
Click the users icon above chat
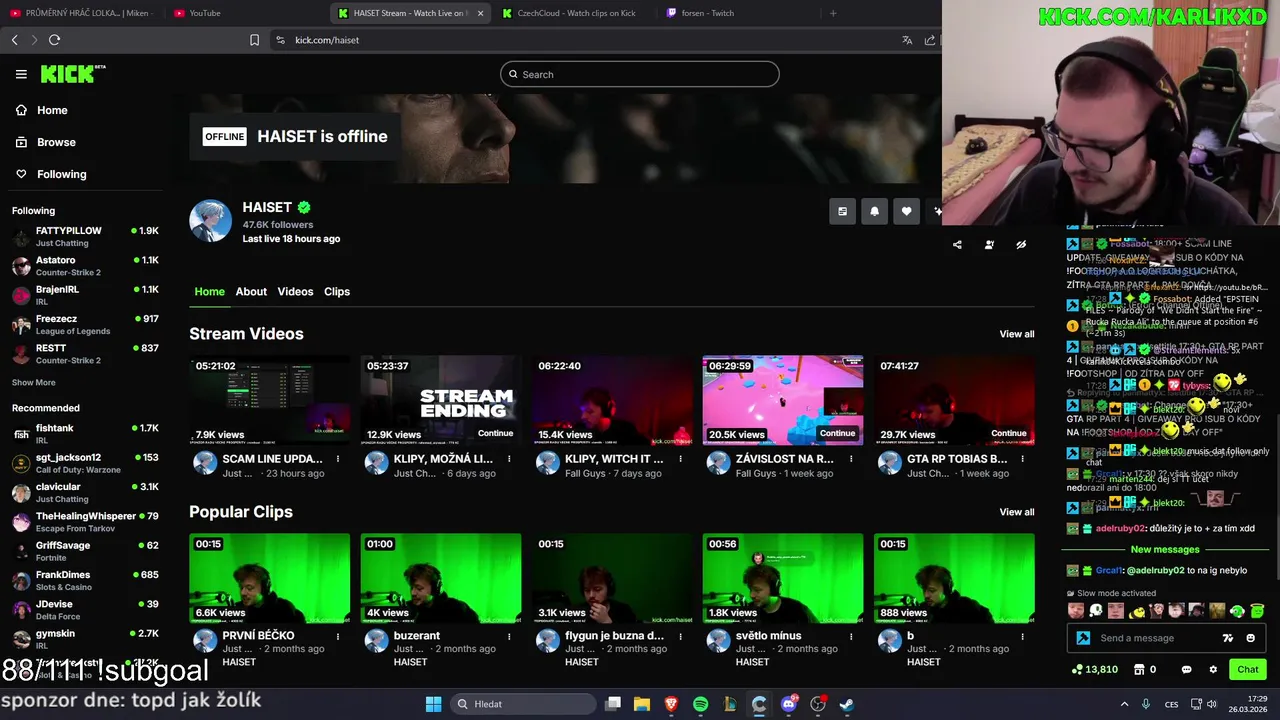click(x=989, y=244)
